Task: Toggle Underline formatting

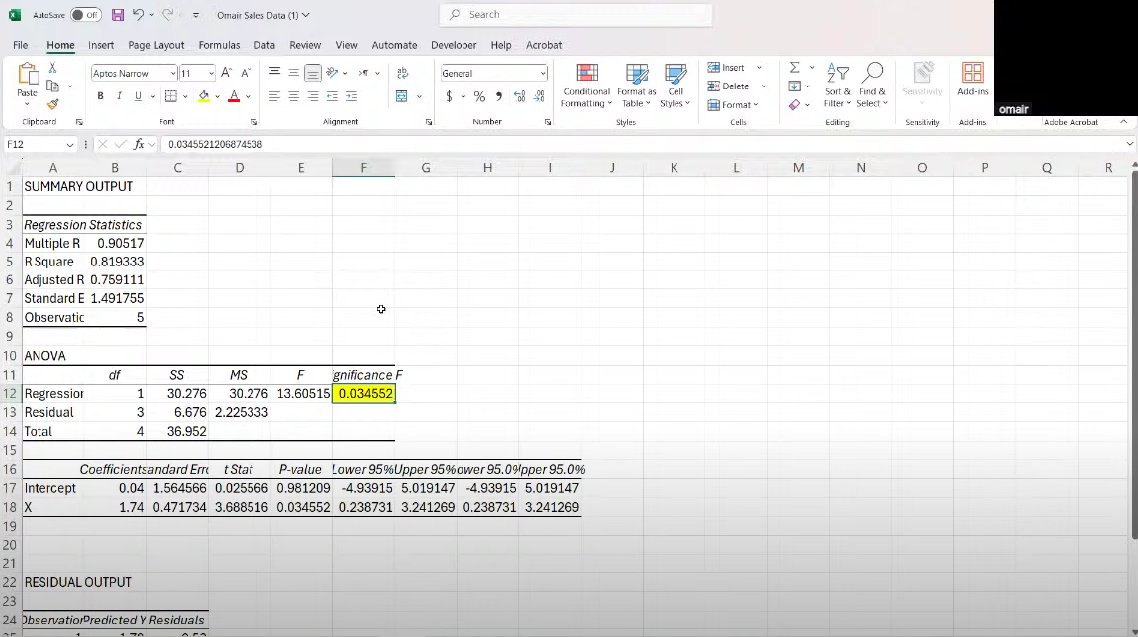Action: pyautogui.click(x=138, y=96)
